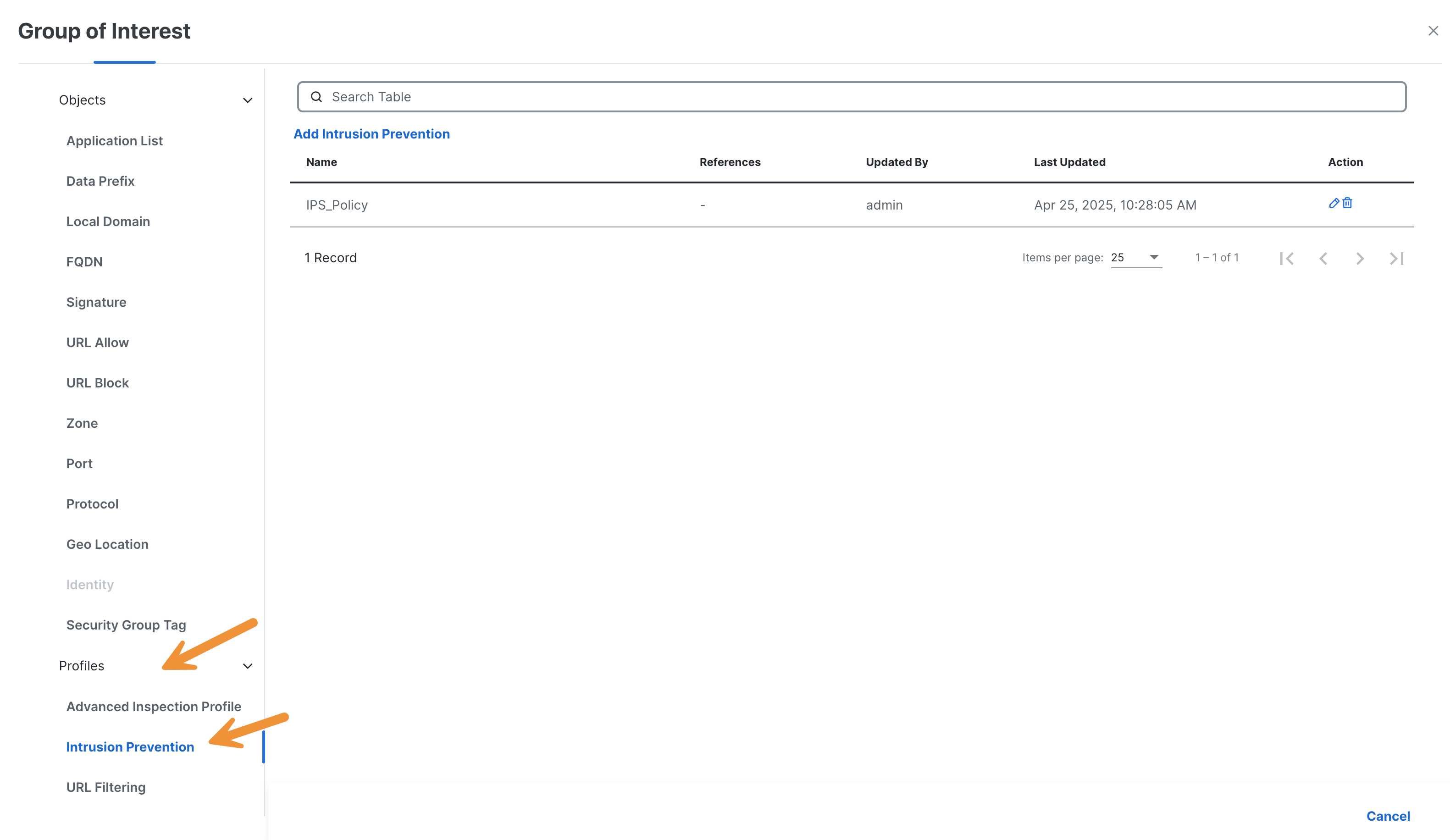Go to next page of table
Screen dimensions: 1450x840
coord(1360,258)
